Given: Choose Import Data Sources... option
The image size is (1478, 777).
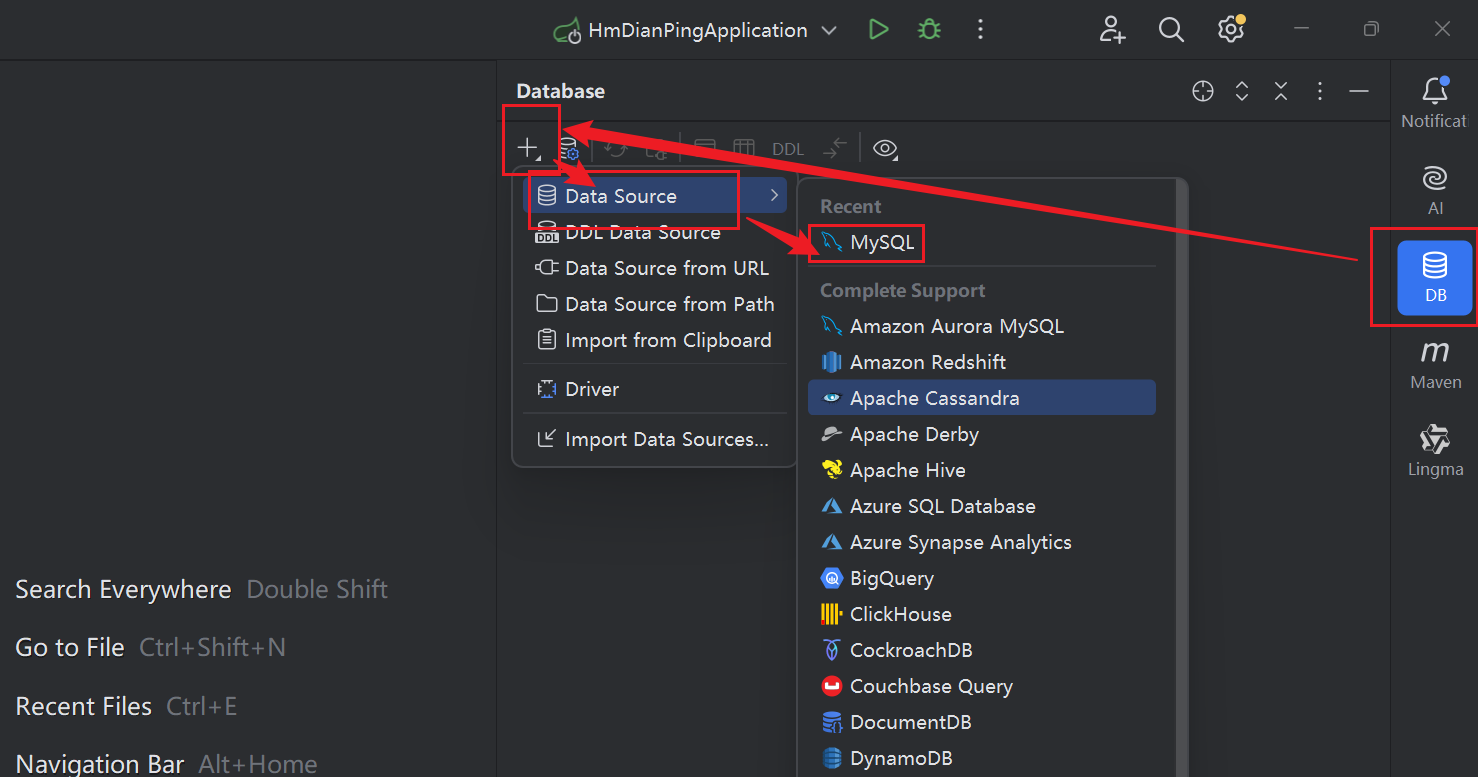Looking at the screenshot, I should (655, 439).
